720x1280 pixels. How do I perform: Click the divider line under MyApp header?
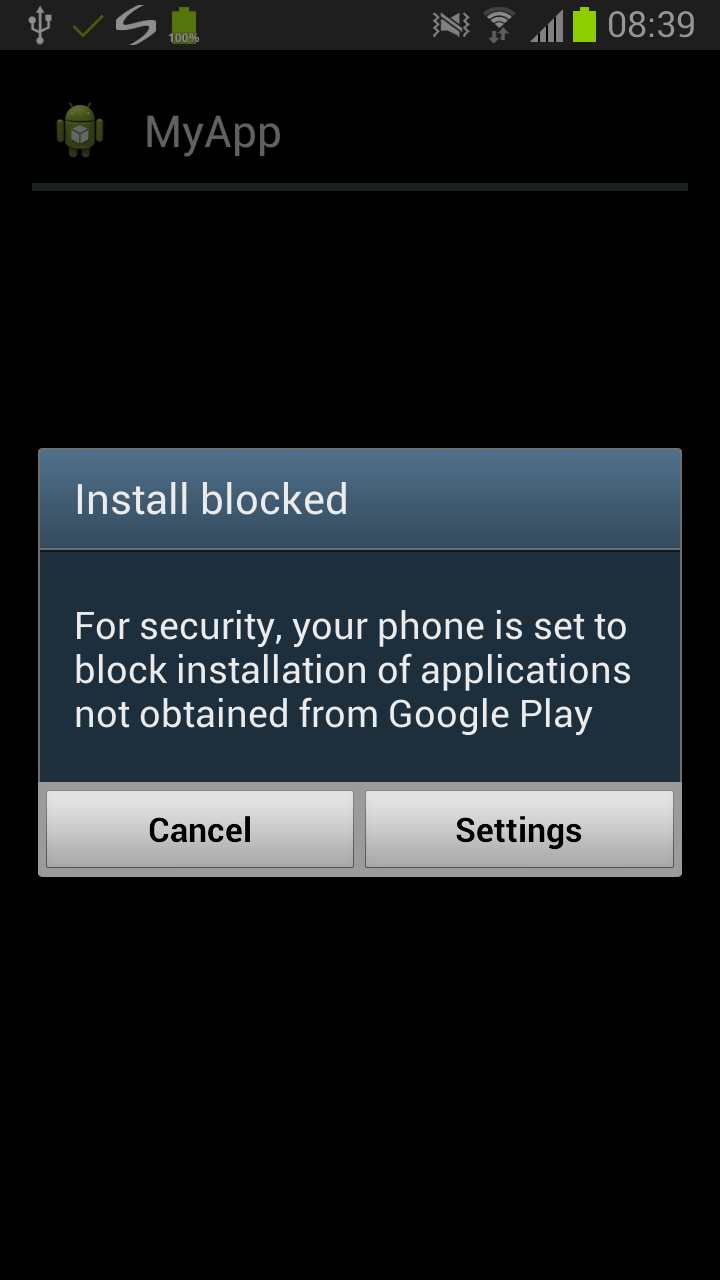pyautogui.click(x=360, y=187)
